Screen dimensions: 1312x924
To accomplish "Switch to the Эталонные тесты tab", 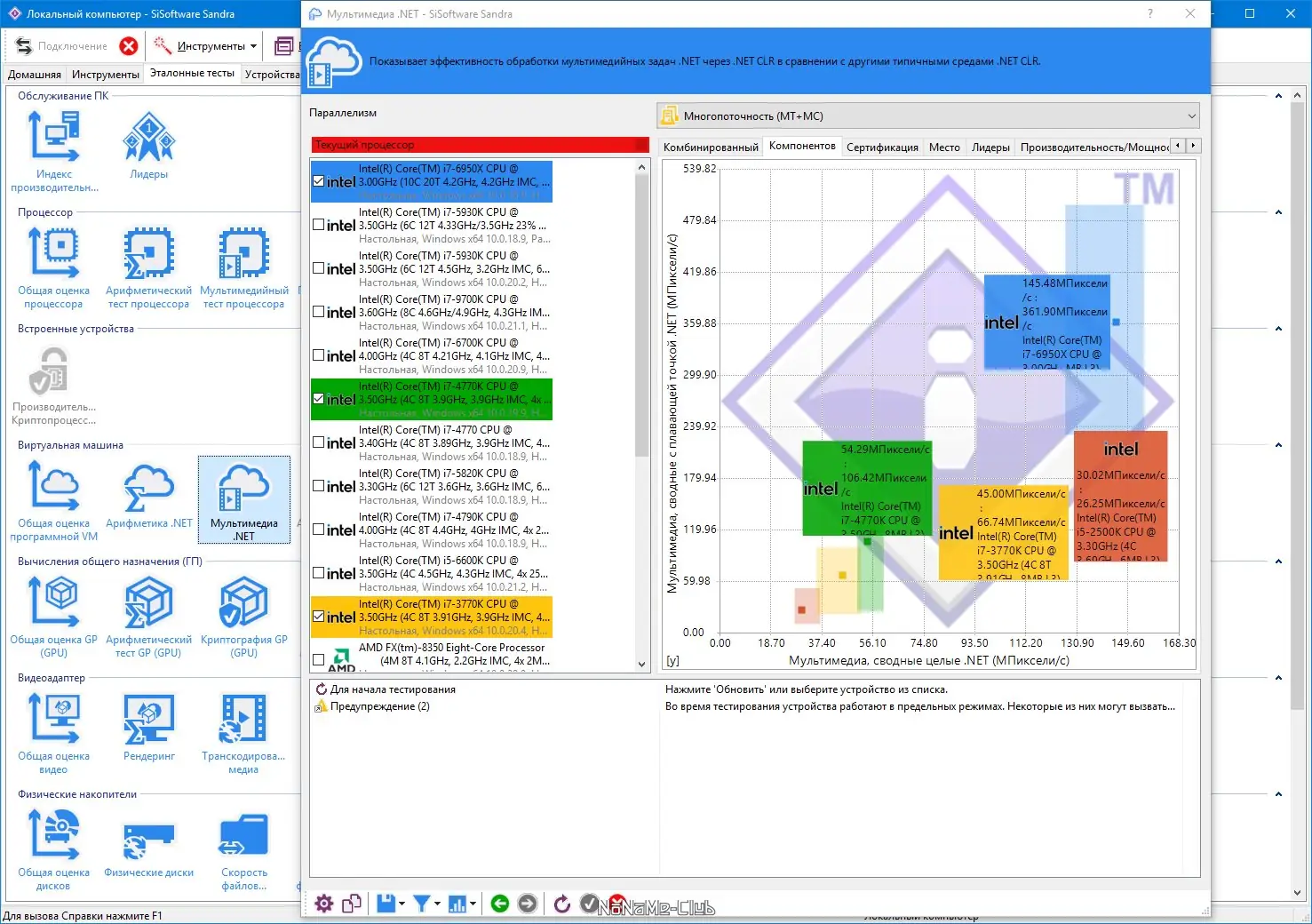I will pyautogui.click(x=192, y=74).
